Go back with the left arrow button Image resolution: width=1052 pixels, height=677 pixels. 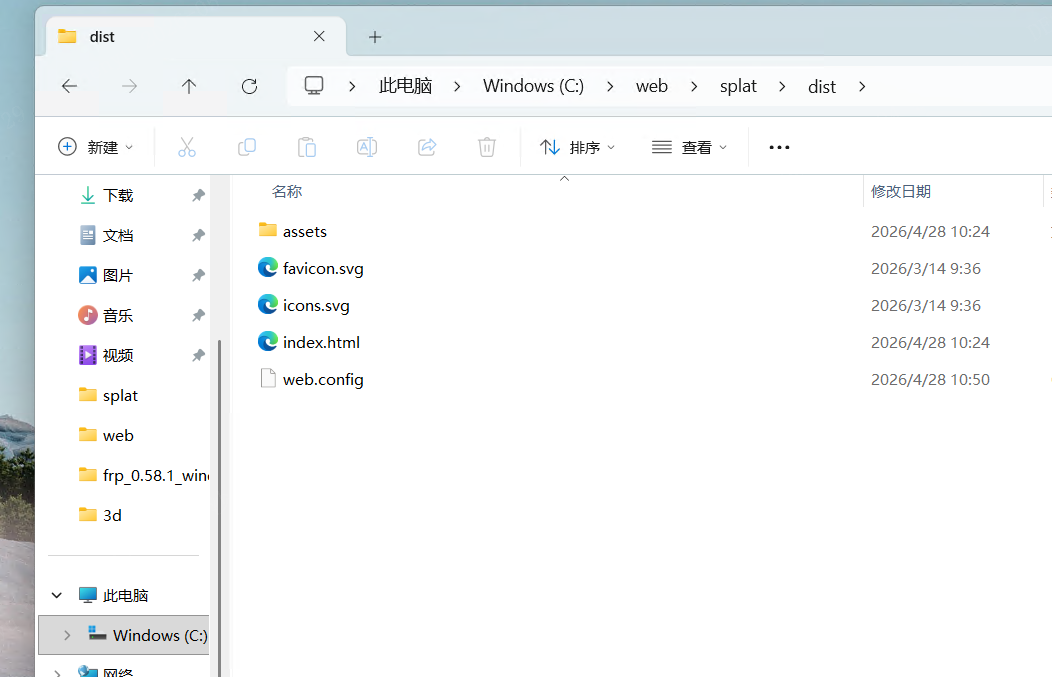click(x=70, y=86)
